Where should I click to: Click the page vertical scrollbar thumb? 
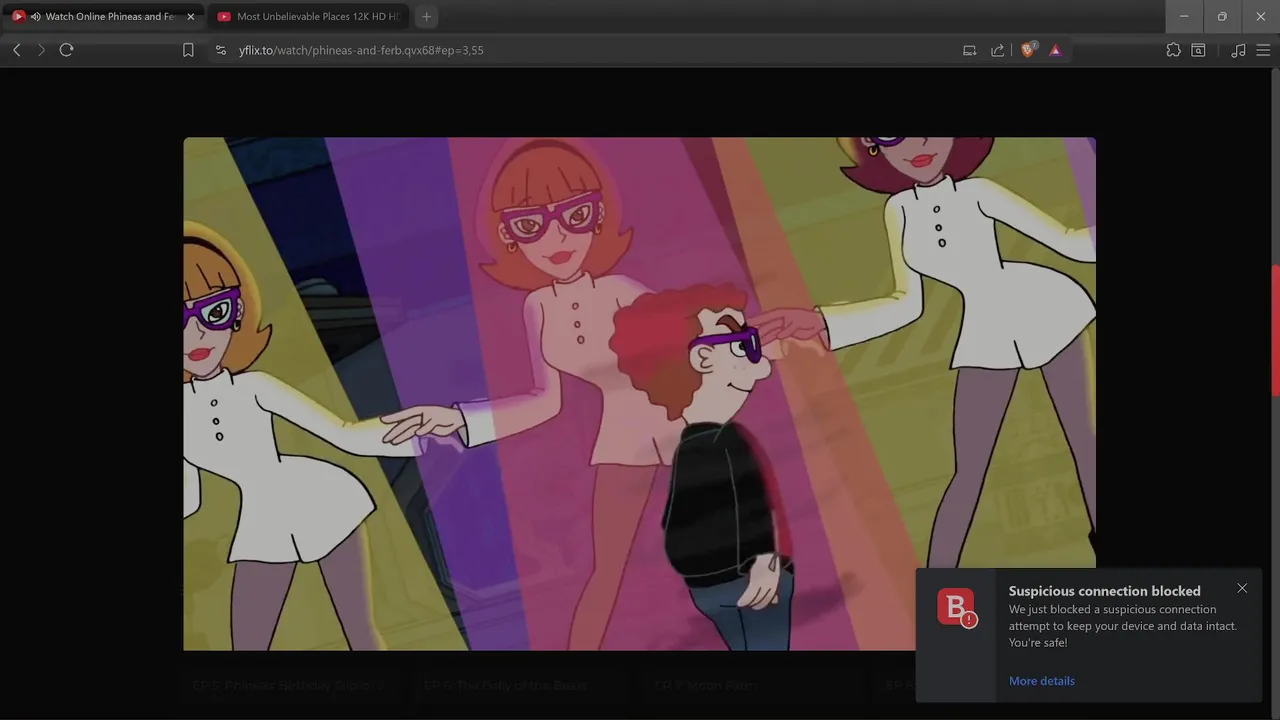1275,330
